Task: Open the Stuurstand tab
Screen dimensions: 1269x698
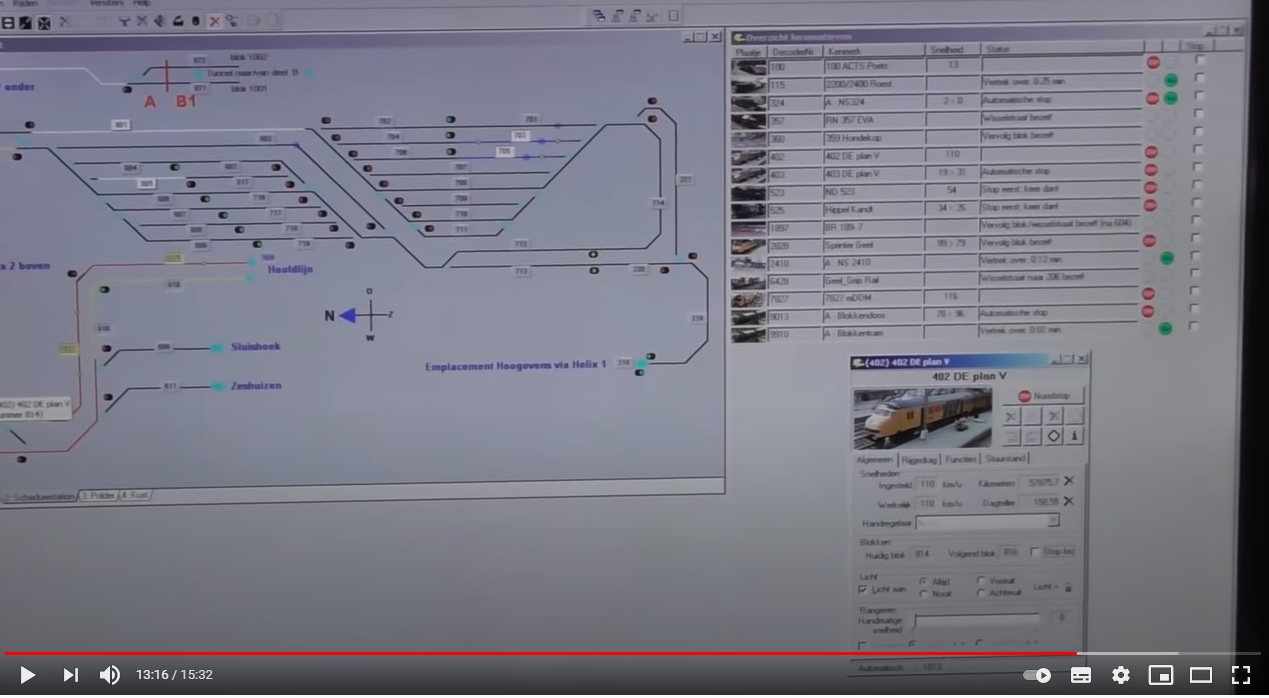Action: (x=1005, y=458)
